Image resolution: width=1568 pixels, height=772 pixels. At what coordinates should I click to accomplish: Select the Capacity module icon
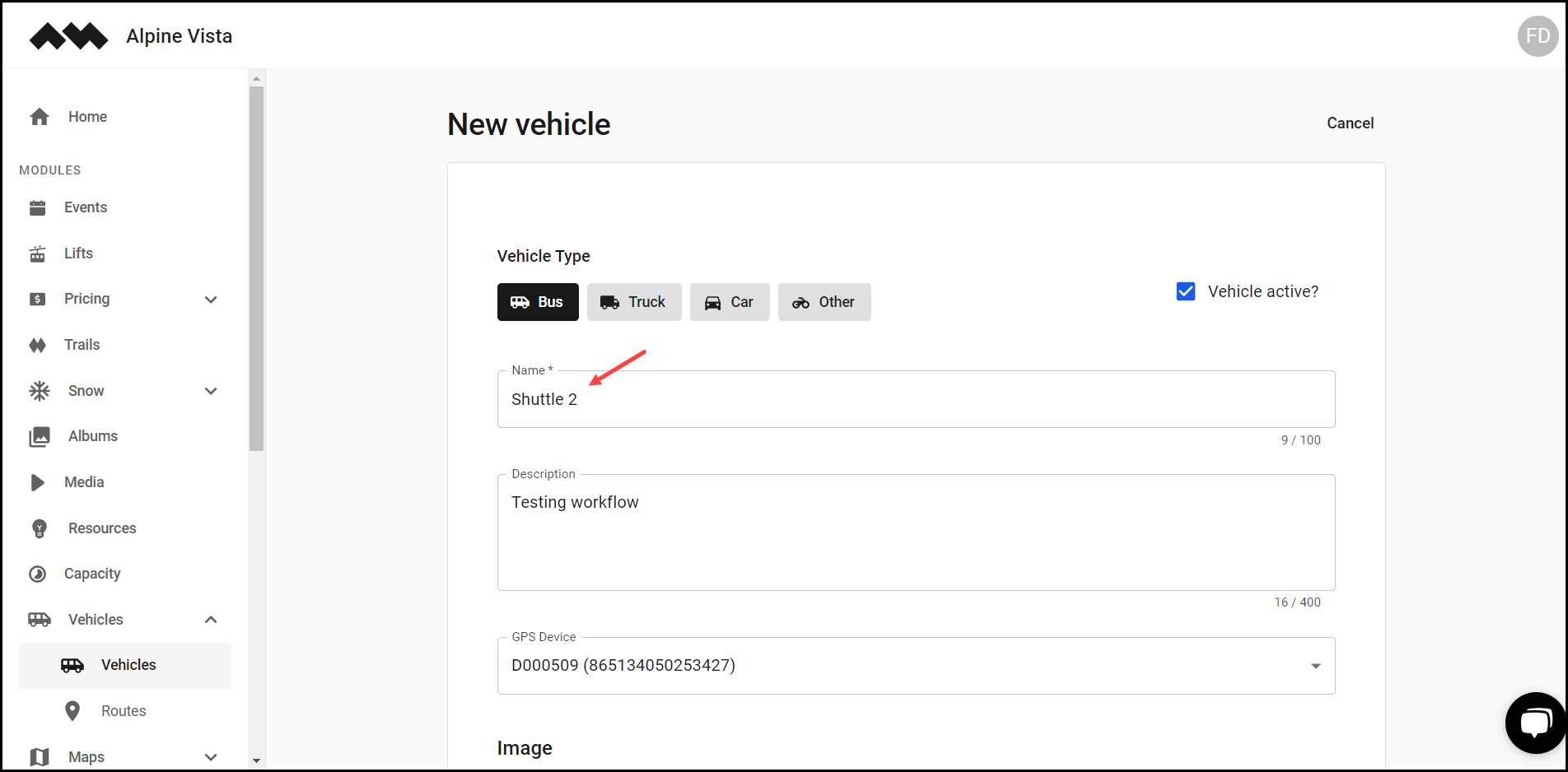[x=38, y=573]
